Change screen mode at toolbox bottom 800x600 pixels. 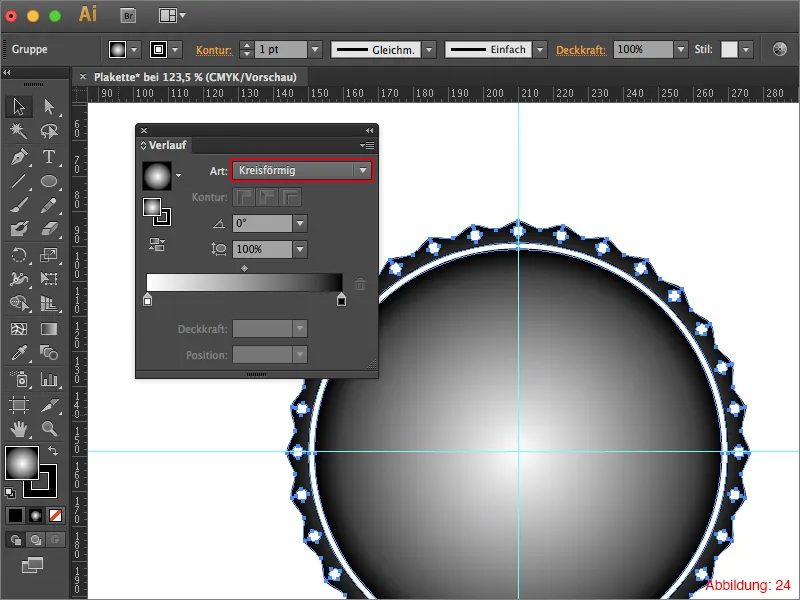coord(32,565)
